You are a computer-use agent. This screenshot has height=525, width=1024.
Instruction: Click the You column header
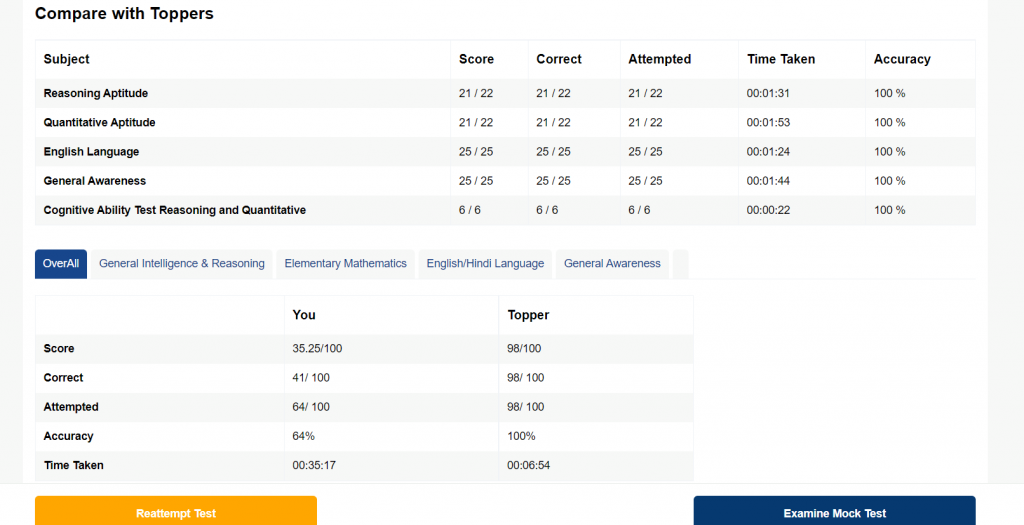304,315
